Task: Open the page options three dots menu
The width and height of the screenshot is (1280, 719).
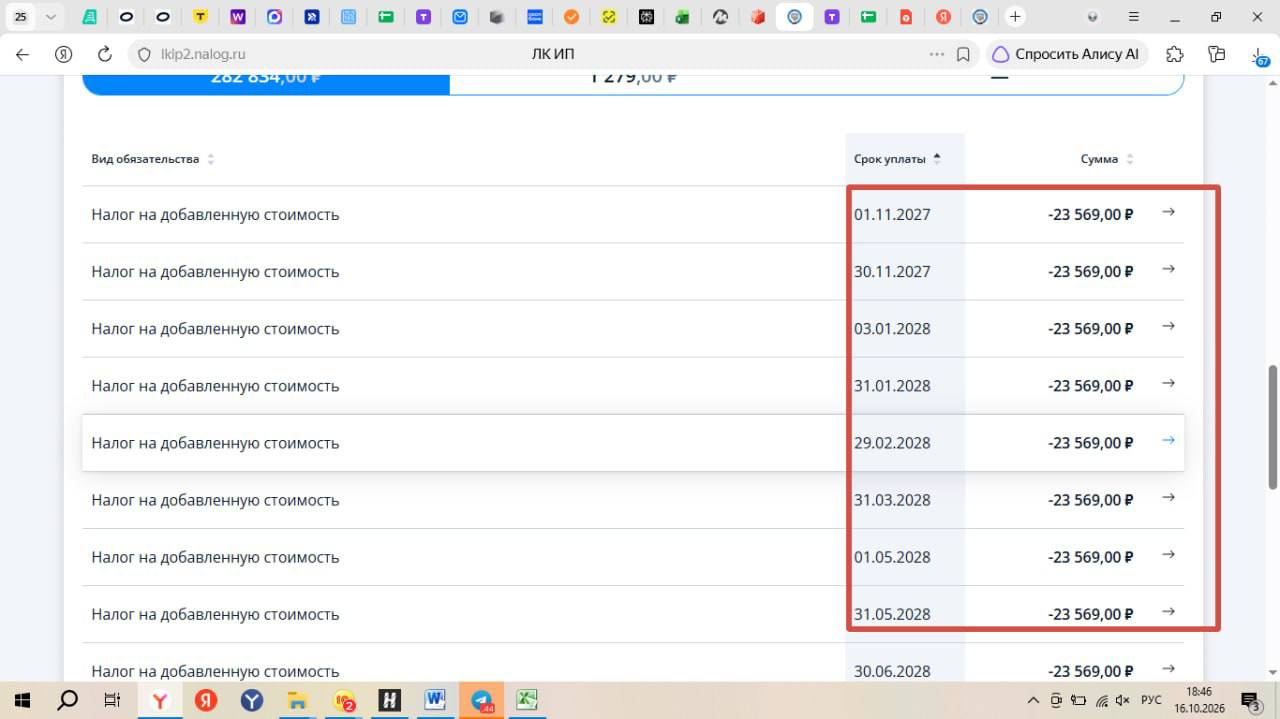Action: tap(936, 54)
